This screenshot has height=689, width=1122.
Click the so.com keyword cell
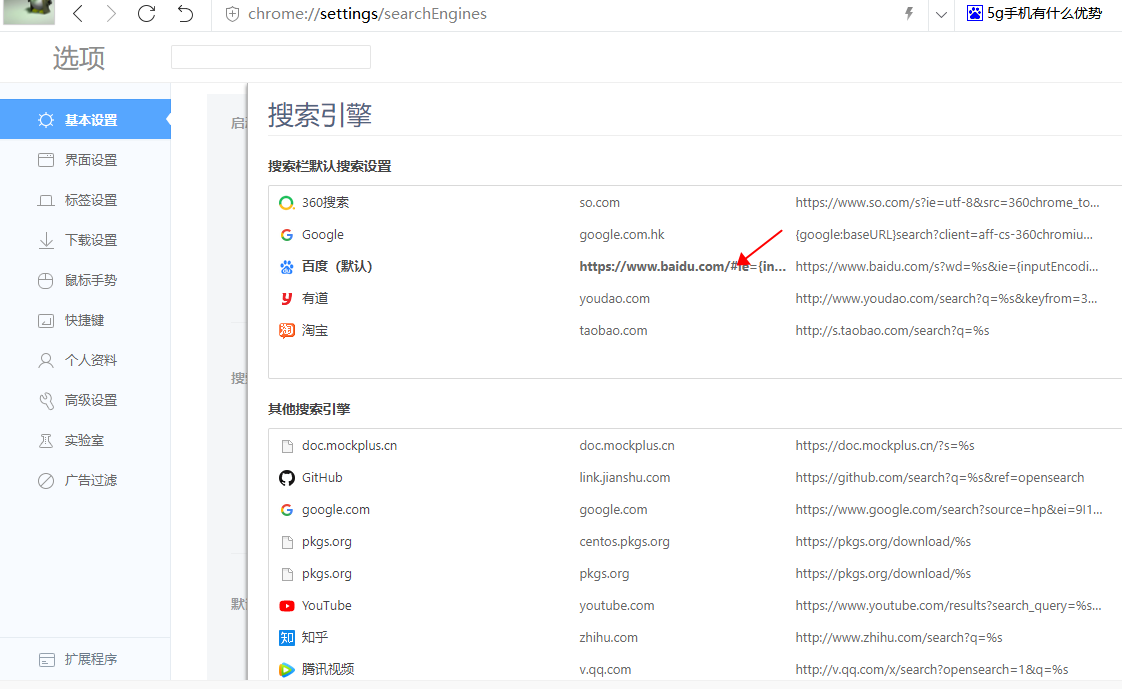pyautogui.click(x=600, y=202)
